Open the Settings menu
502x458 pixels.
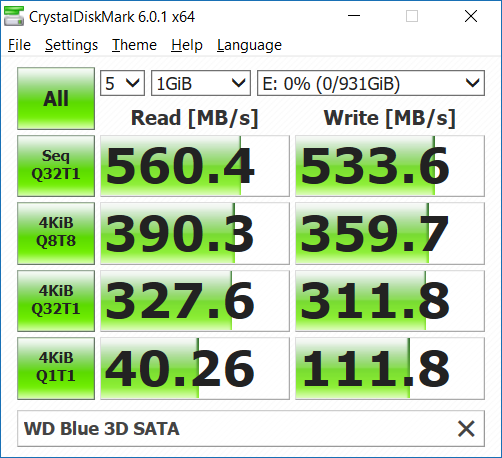(71, 45)
